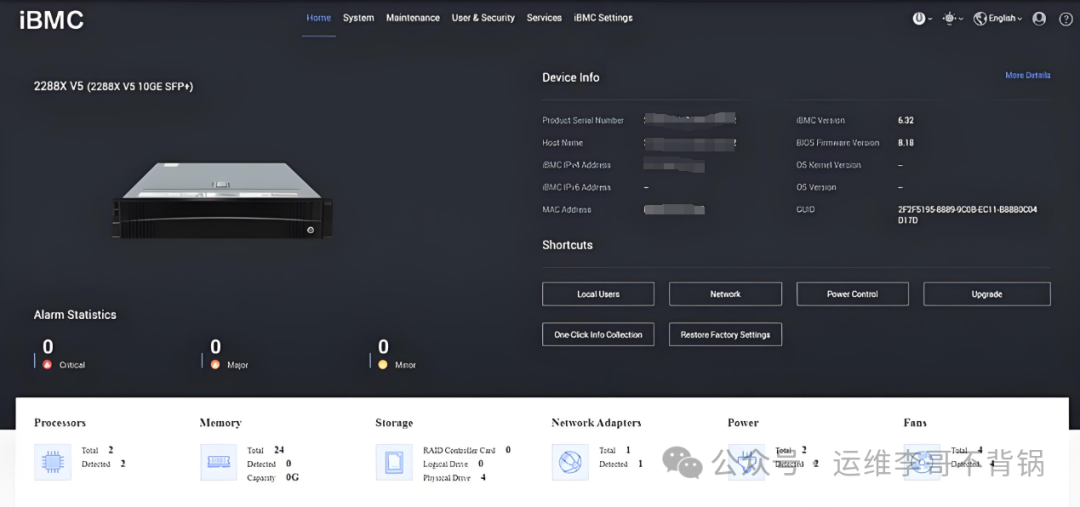Click the Memory section heading
This screenshot has width=1080, height=507.
(x=220, y=423)
